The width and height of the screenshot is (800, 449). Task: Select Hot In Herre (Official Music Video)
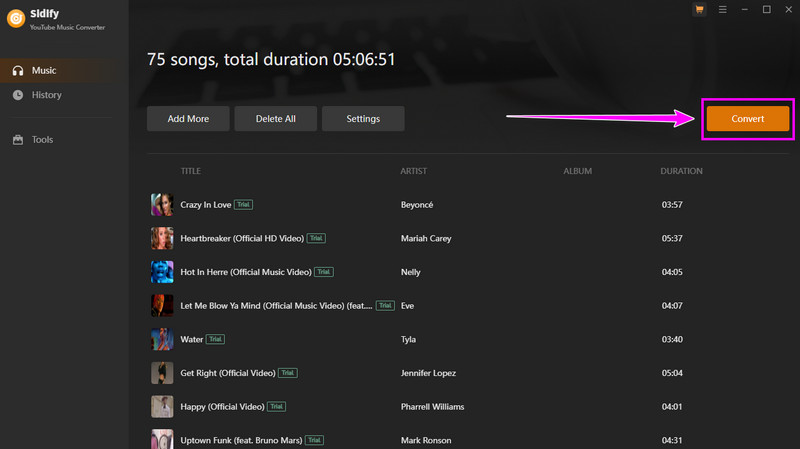click(x=246, y=272)
